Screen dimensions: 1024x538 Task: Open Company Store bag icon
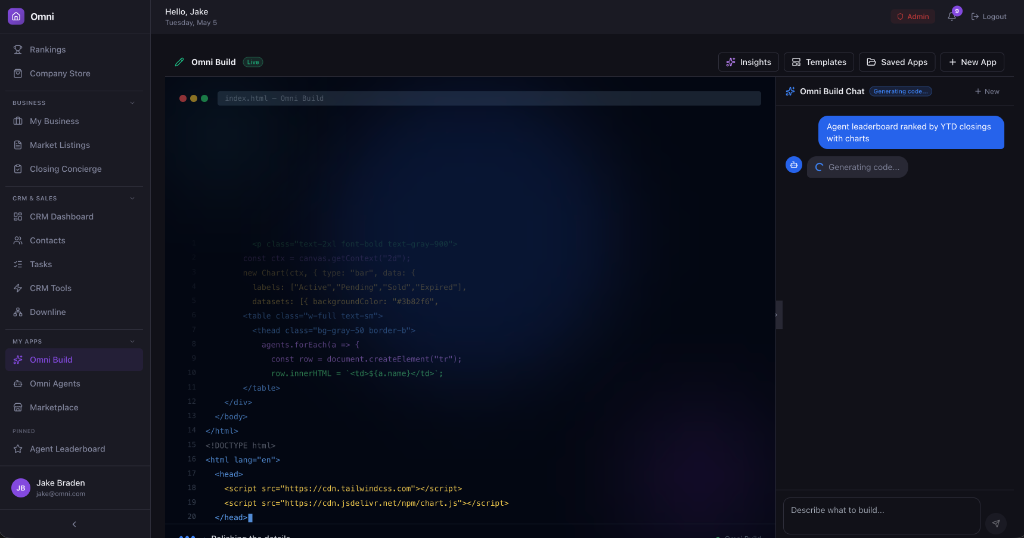pyautogui.click(x=18, y=73)
